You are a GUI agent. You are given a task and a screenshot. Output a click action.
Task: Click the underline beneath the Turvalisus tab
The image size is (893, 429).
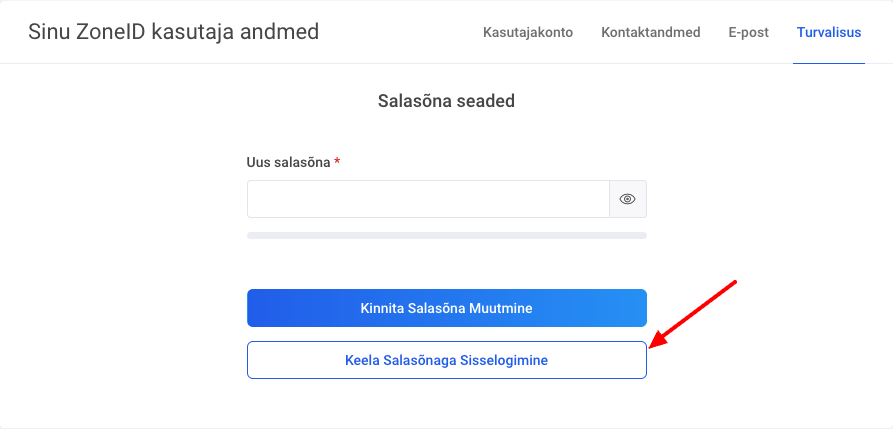(x=829, y=63)
